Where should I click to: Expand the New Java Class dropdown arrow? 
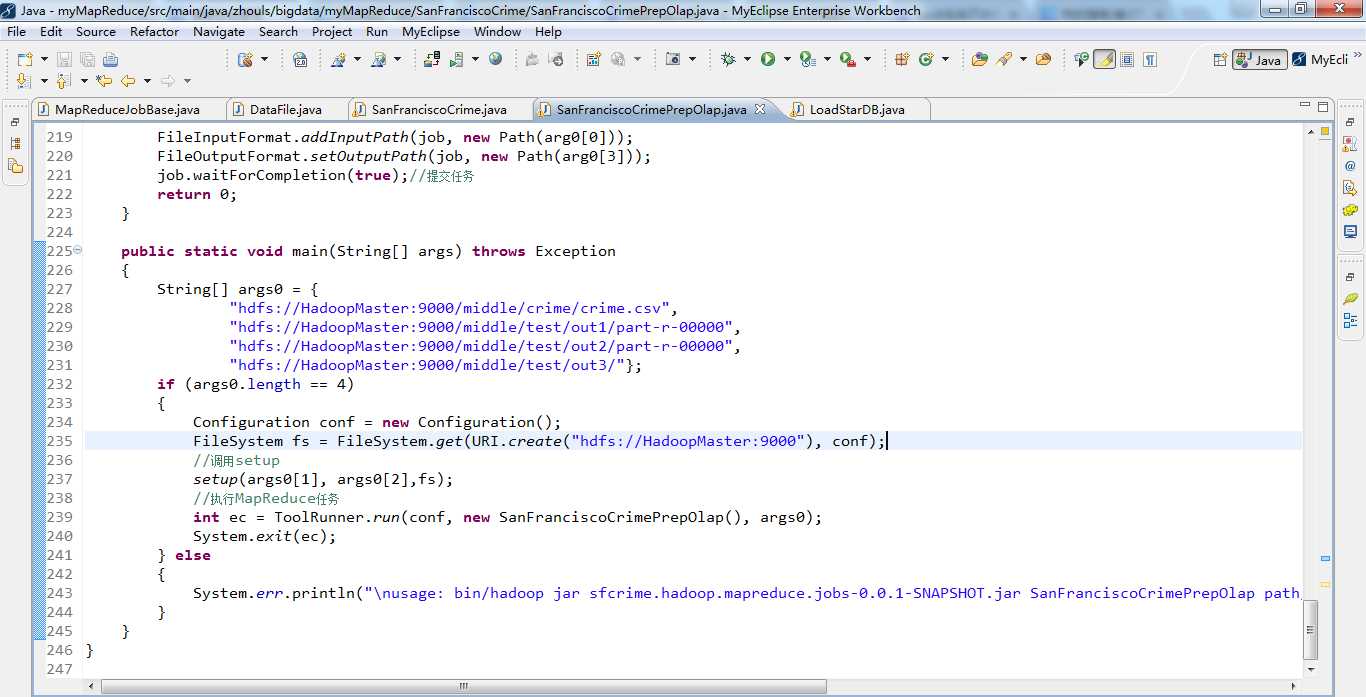point(945,59)
